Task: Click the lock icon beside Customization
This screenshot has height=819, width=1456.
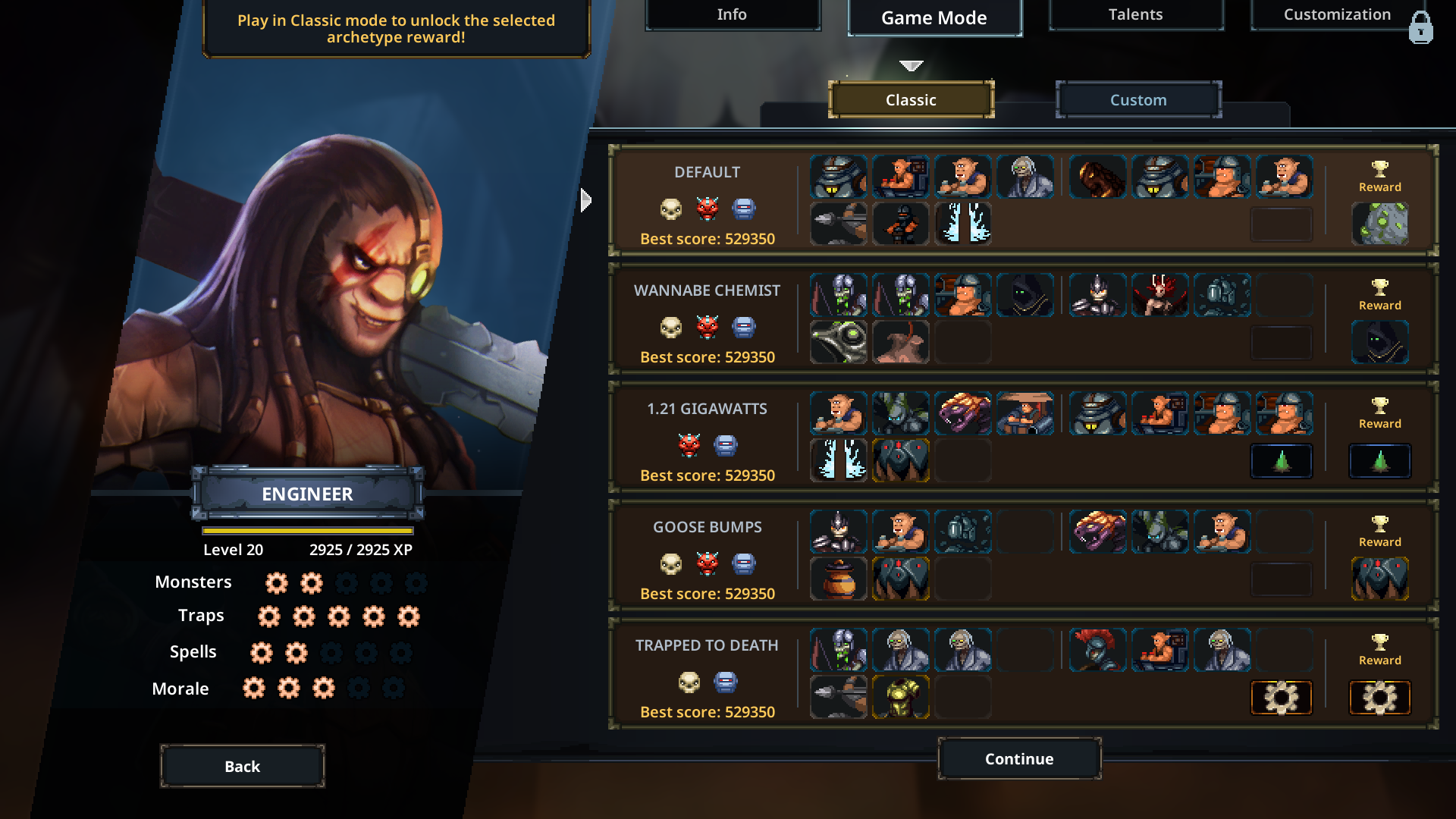Action: click(x=1420, y=28)
